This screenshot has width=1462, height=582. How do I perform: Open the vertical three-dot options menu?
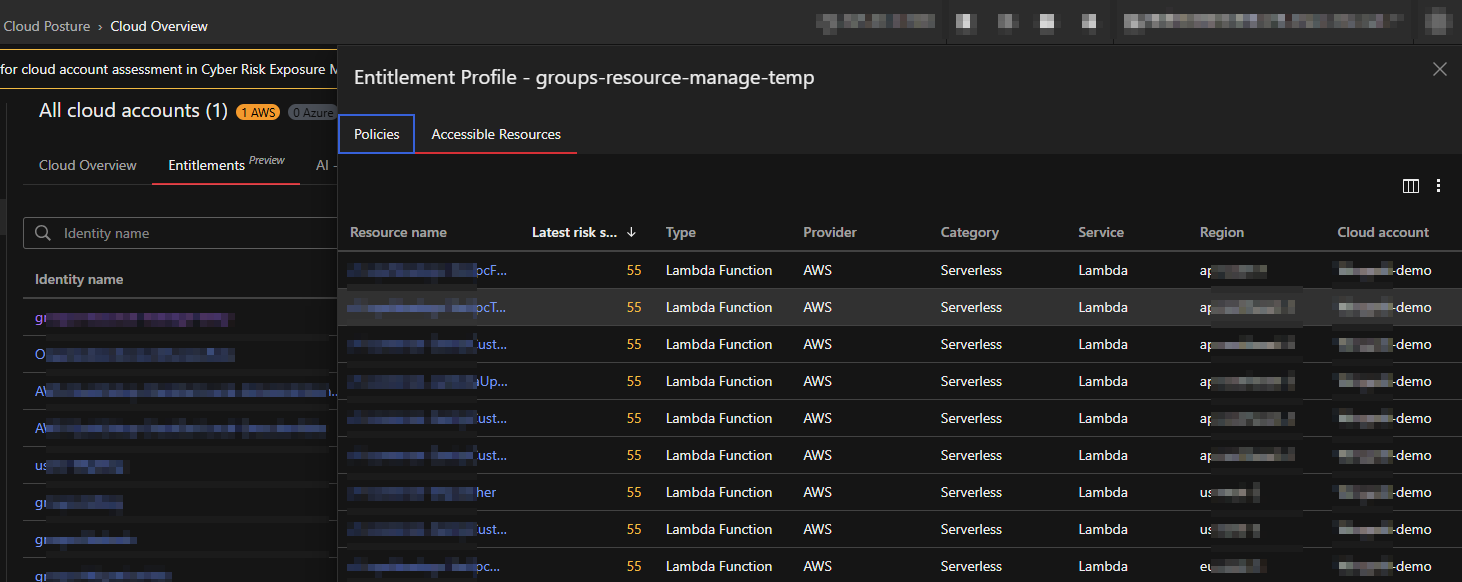[x=1438, y=186]
